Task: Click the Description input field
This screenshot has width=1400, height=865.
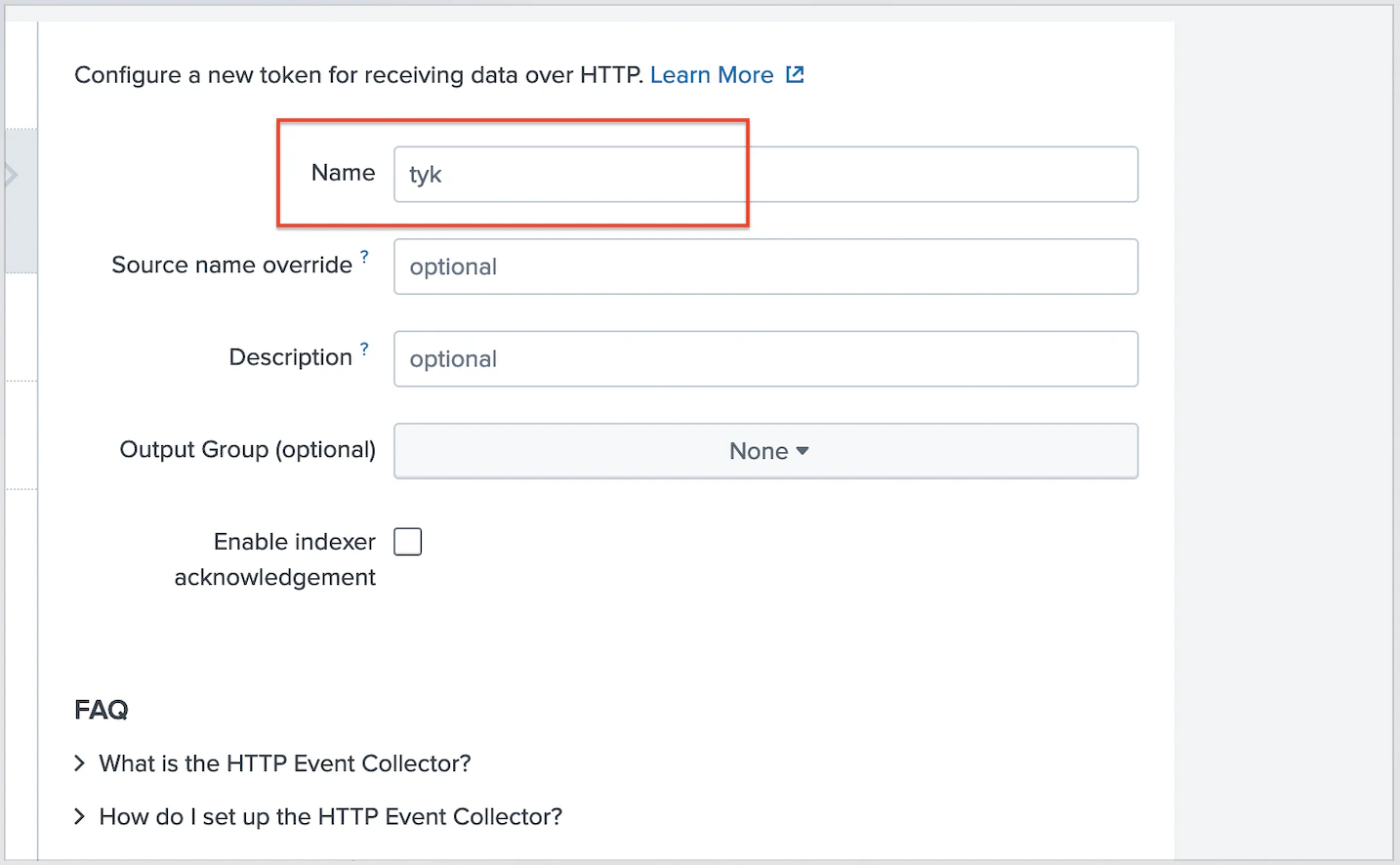Action: tap(765, 359)
